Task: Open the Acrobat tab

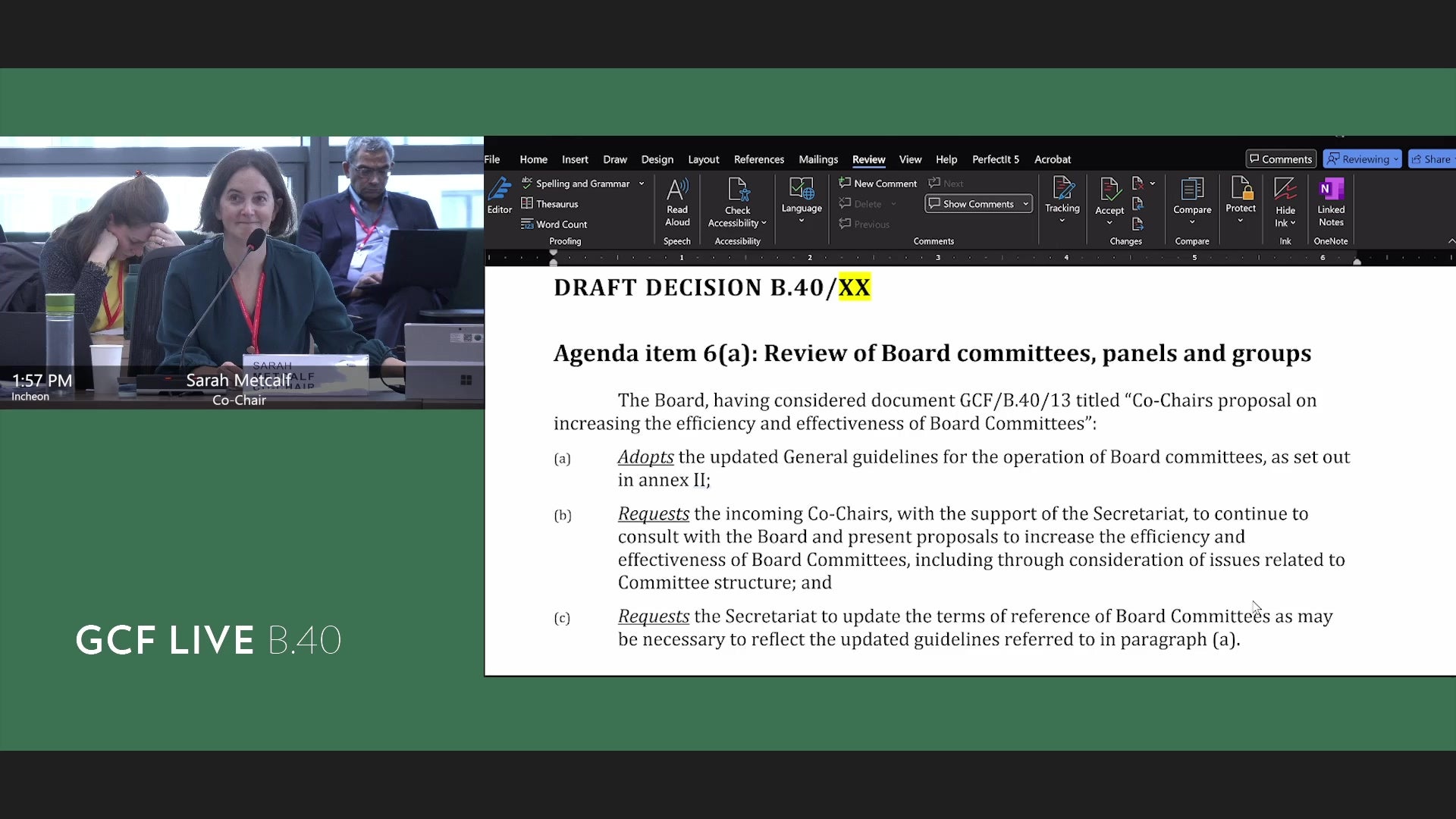Action: pos(1053,159)
